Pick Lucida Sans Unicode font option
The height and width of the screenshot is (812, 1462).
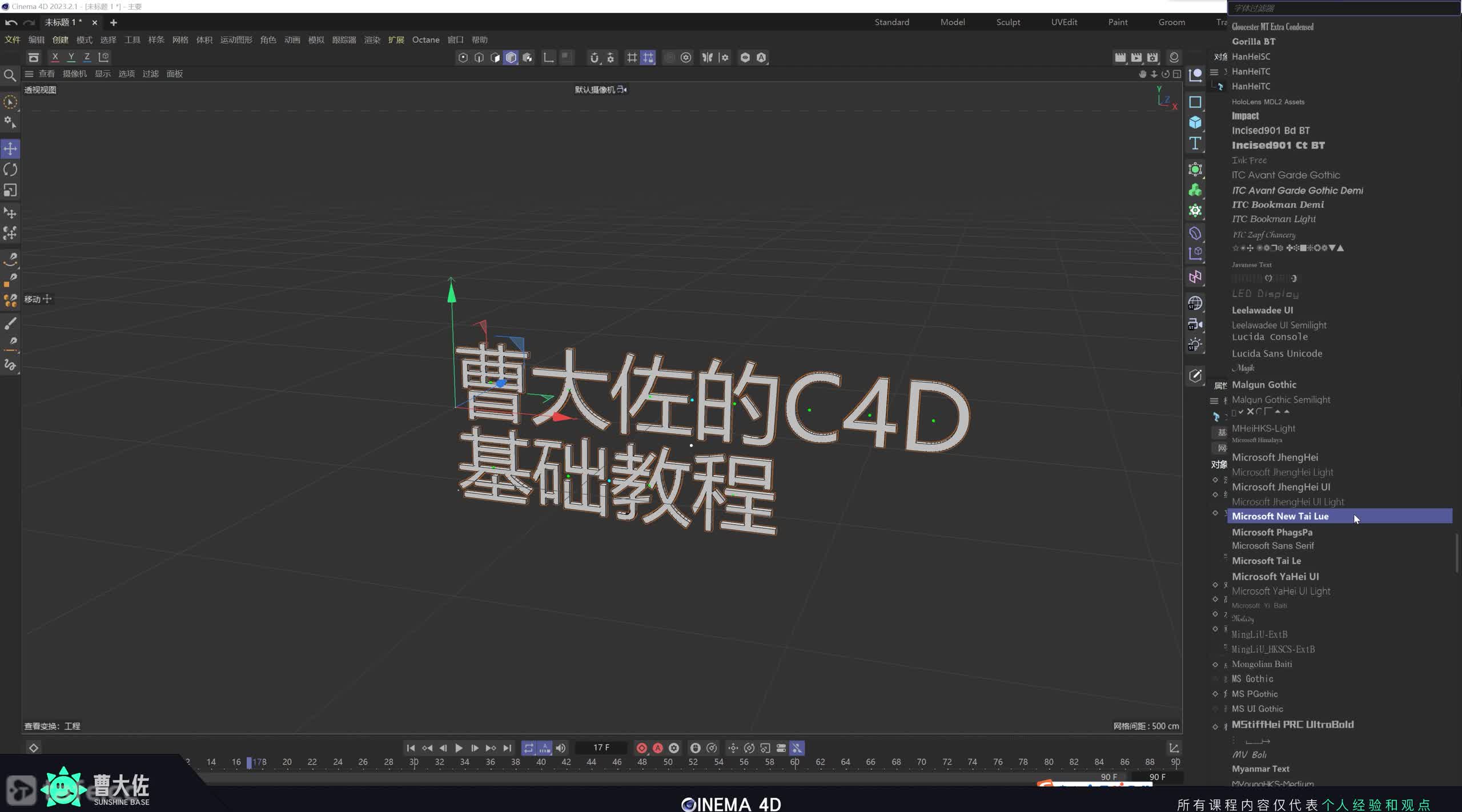point(1276,353)
